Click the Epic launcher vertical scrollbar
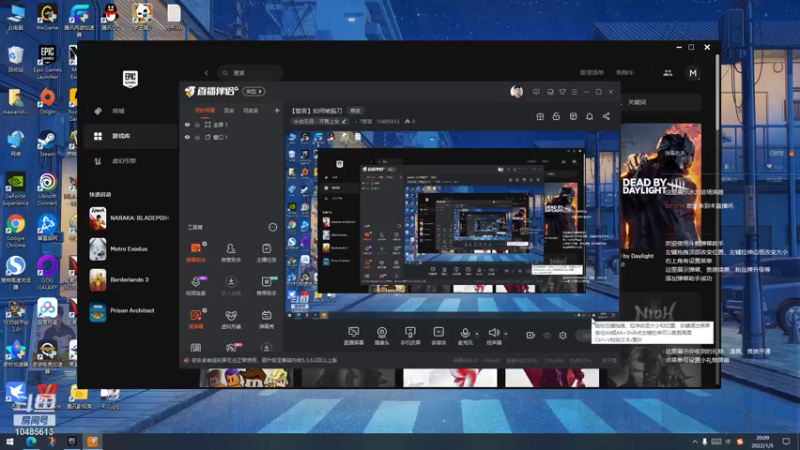 [x=717, y=92]
